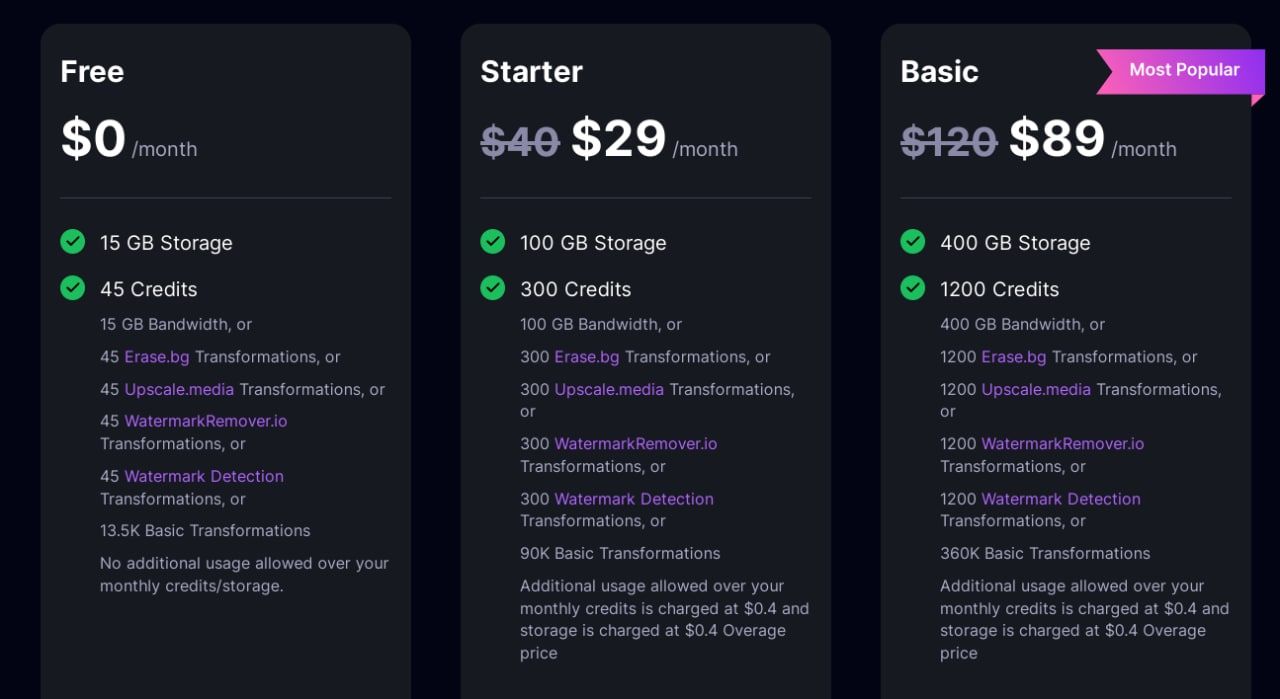1280x699 pixels.
Task: Open Erase.bg link in Basic plan
Action: [1014, 357]
